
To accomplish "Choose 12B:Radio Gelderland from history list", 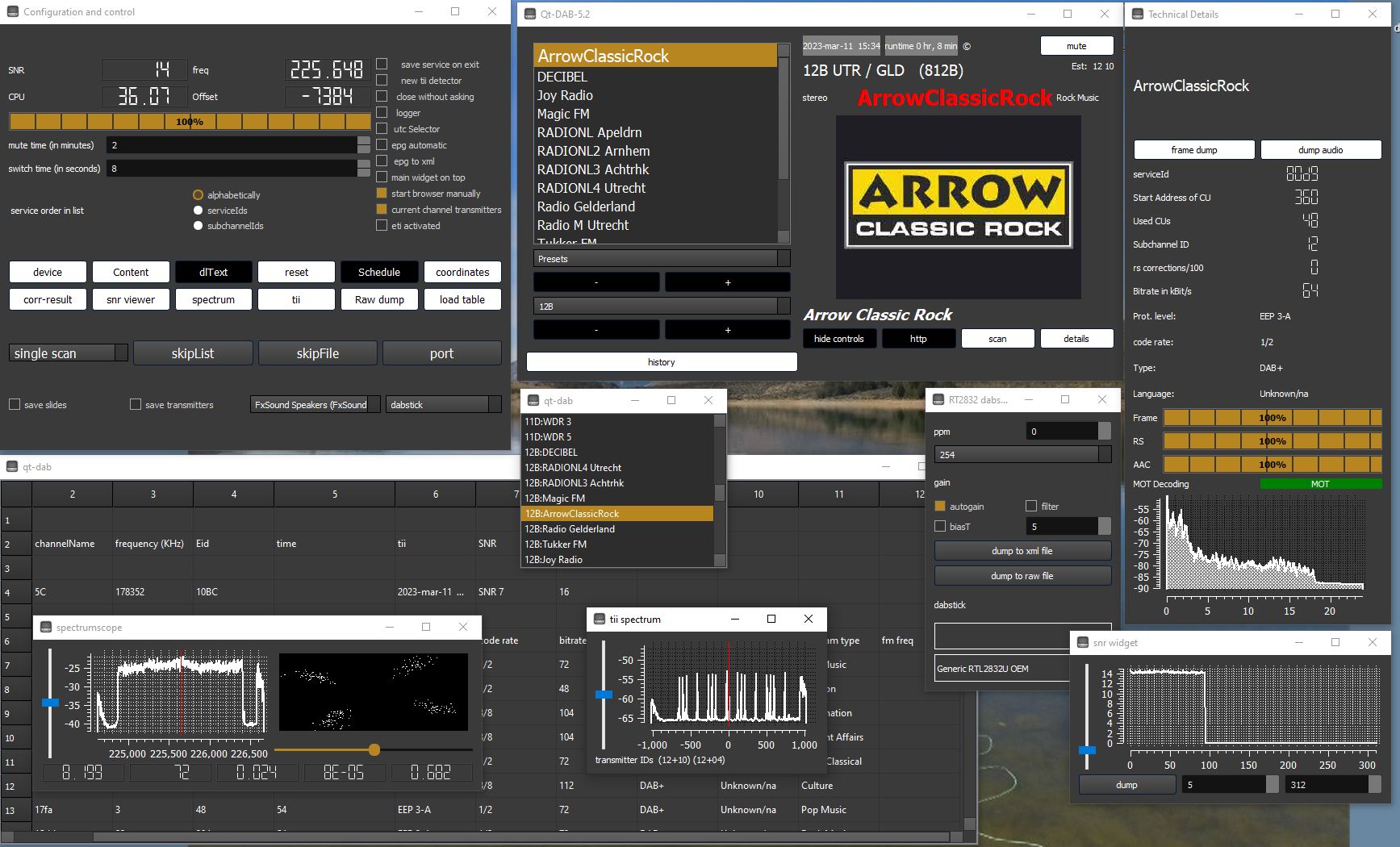I will point(618,528).
